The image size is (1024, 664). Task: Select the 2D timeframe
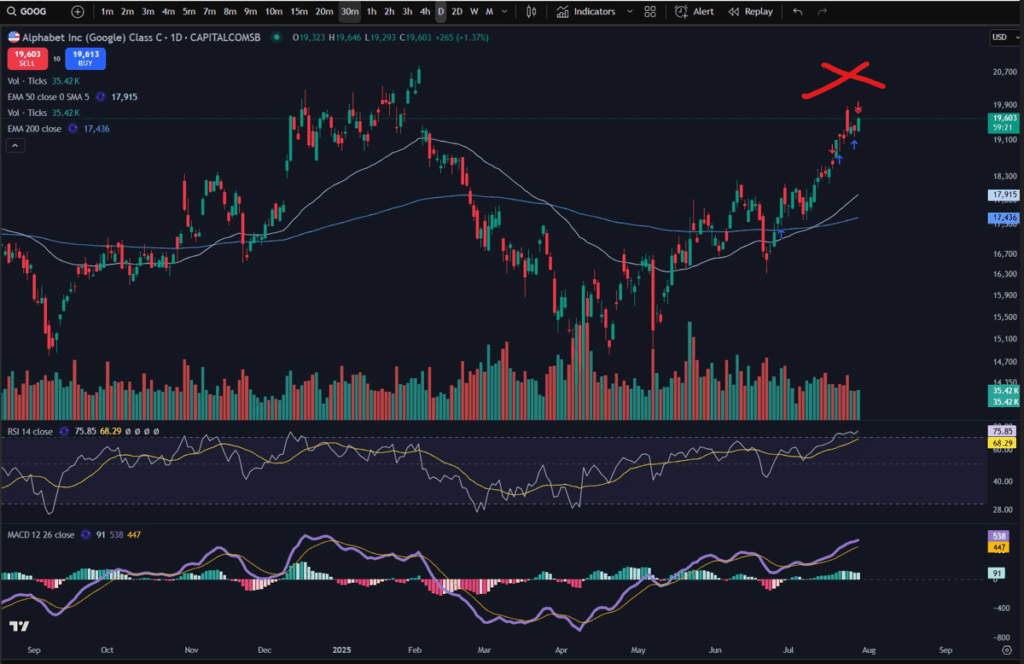pyautogui.click(x=457, y=12)
